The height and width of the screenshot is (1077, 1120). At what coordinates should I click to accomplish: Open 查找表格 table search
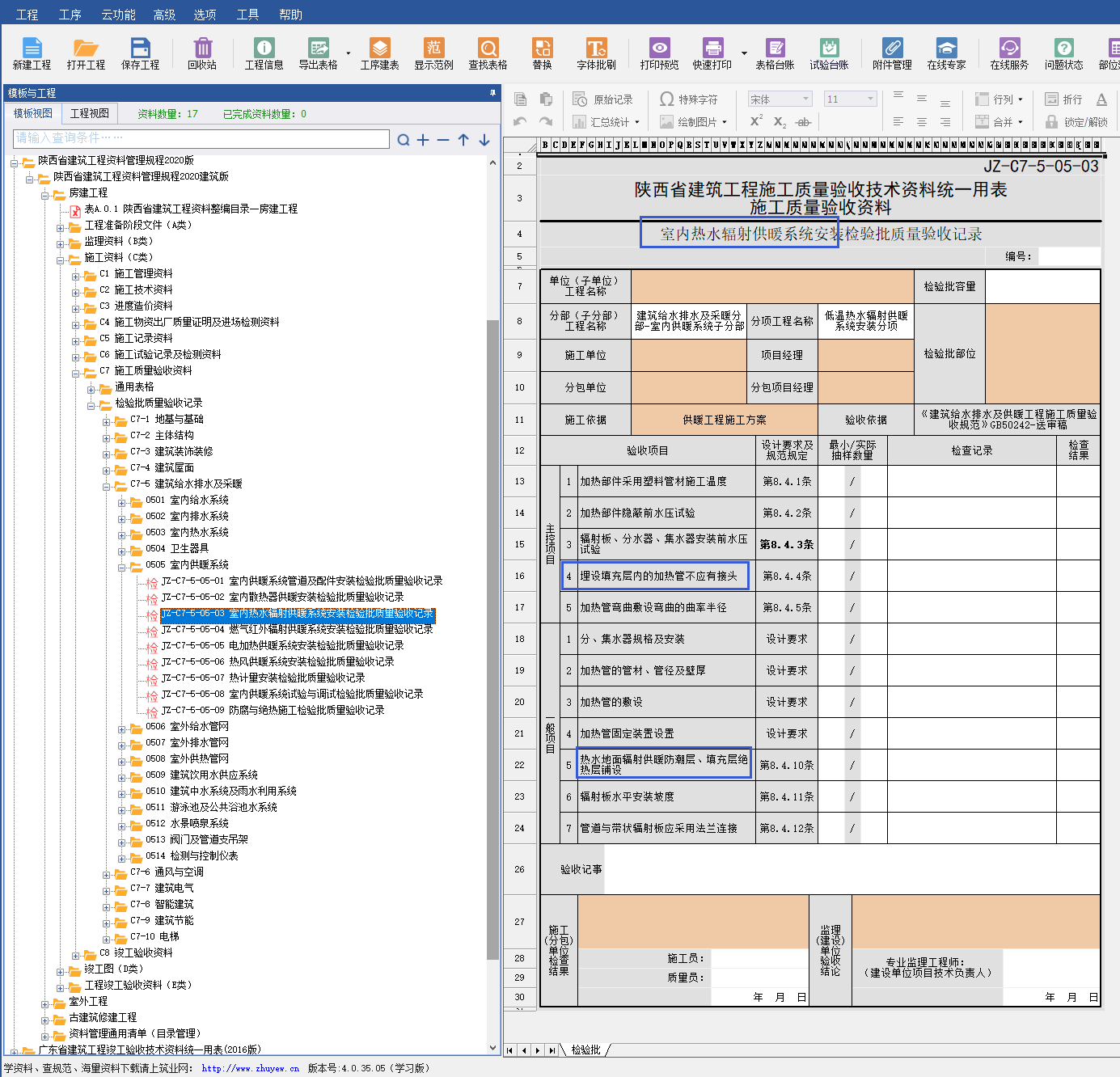pyautogui.click(x=488, y=54)
